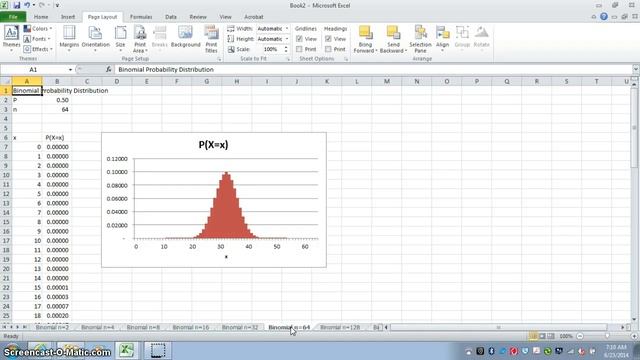Click the formula bar text

(166, 69)
